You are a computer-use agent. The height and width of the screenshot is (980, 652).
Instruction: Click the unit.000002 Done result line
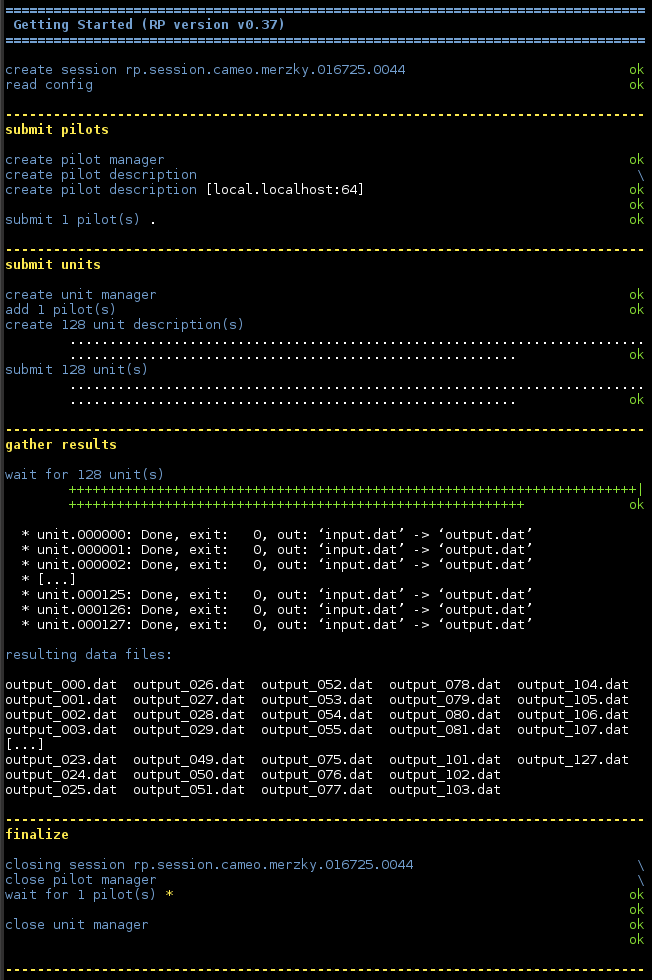[x=276, y=564]
